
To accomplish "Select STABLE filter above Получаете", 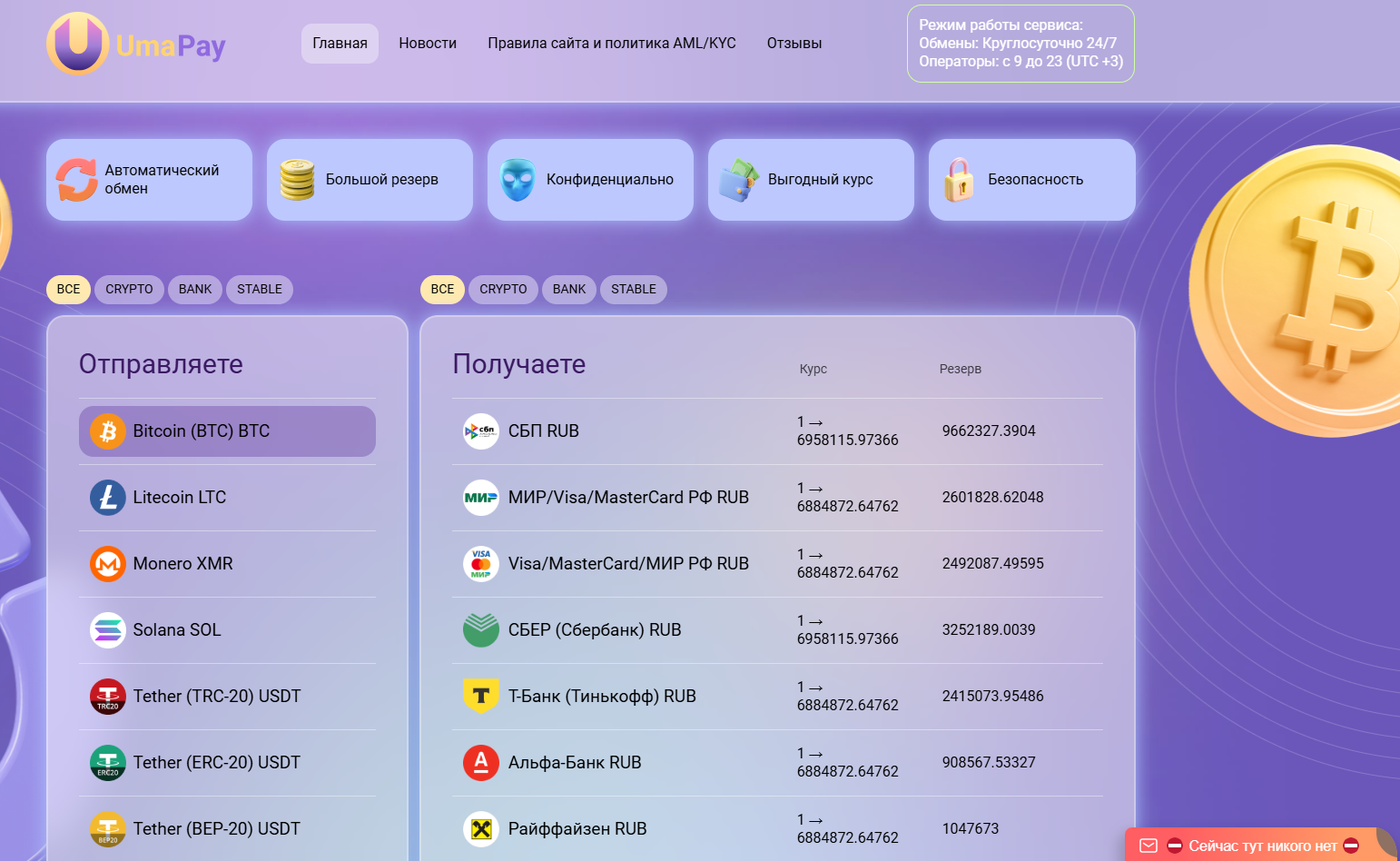I will click(634, 290).
